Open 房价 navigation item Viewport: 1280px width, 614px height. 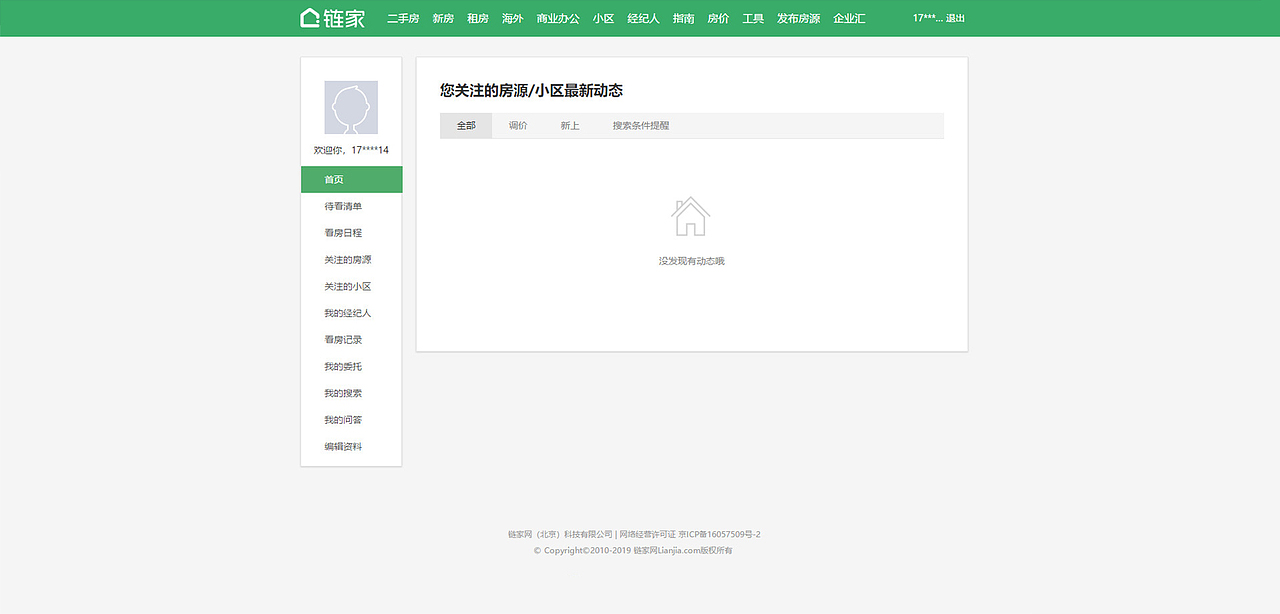(x=718, y=19)
